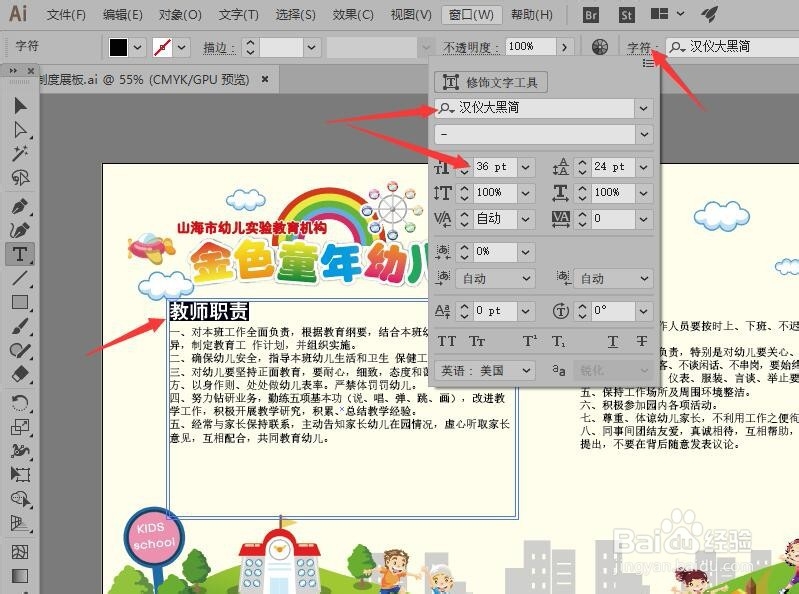799x594 pixels.
Task: Select the Shaper tool
Action: pyautogui.click(x=20, y=350)
